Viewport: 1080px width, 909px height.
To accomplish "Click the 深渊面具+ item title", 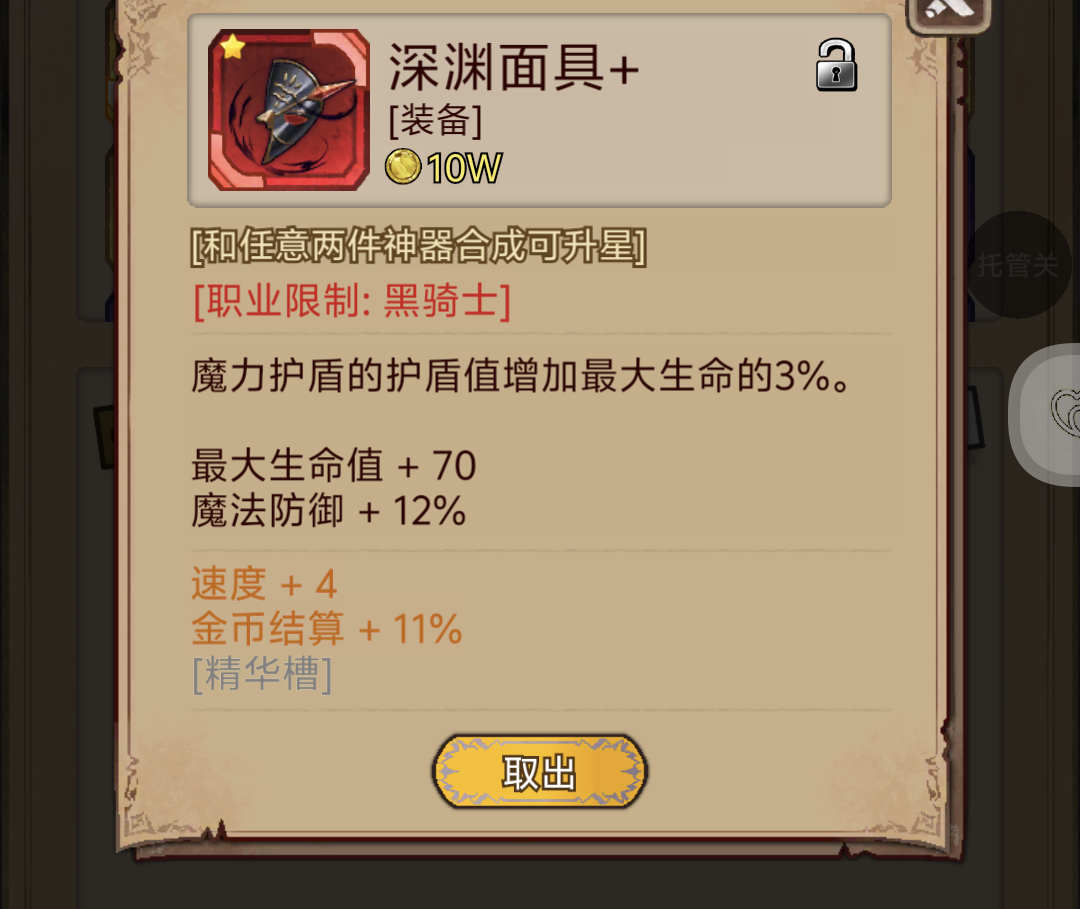I will (514, 67).
